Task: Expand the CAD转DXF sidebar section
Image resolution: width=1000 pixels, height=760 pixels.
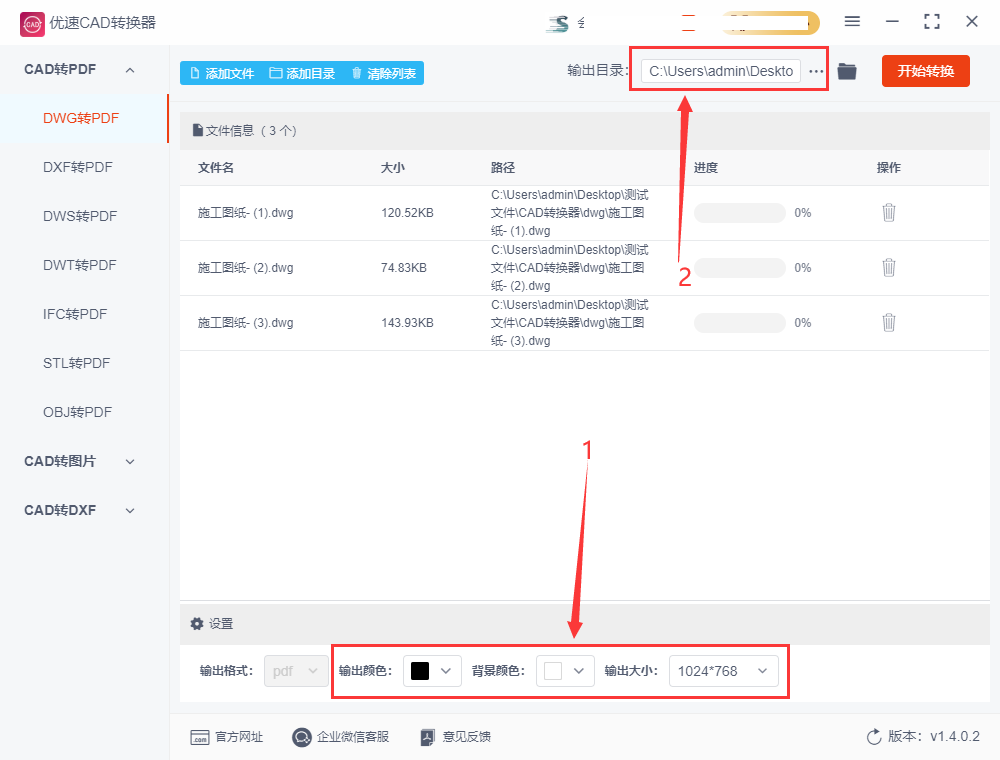Action: coord(130,511)
